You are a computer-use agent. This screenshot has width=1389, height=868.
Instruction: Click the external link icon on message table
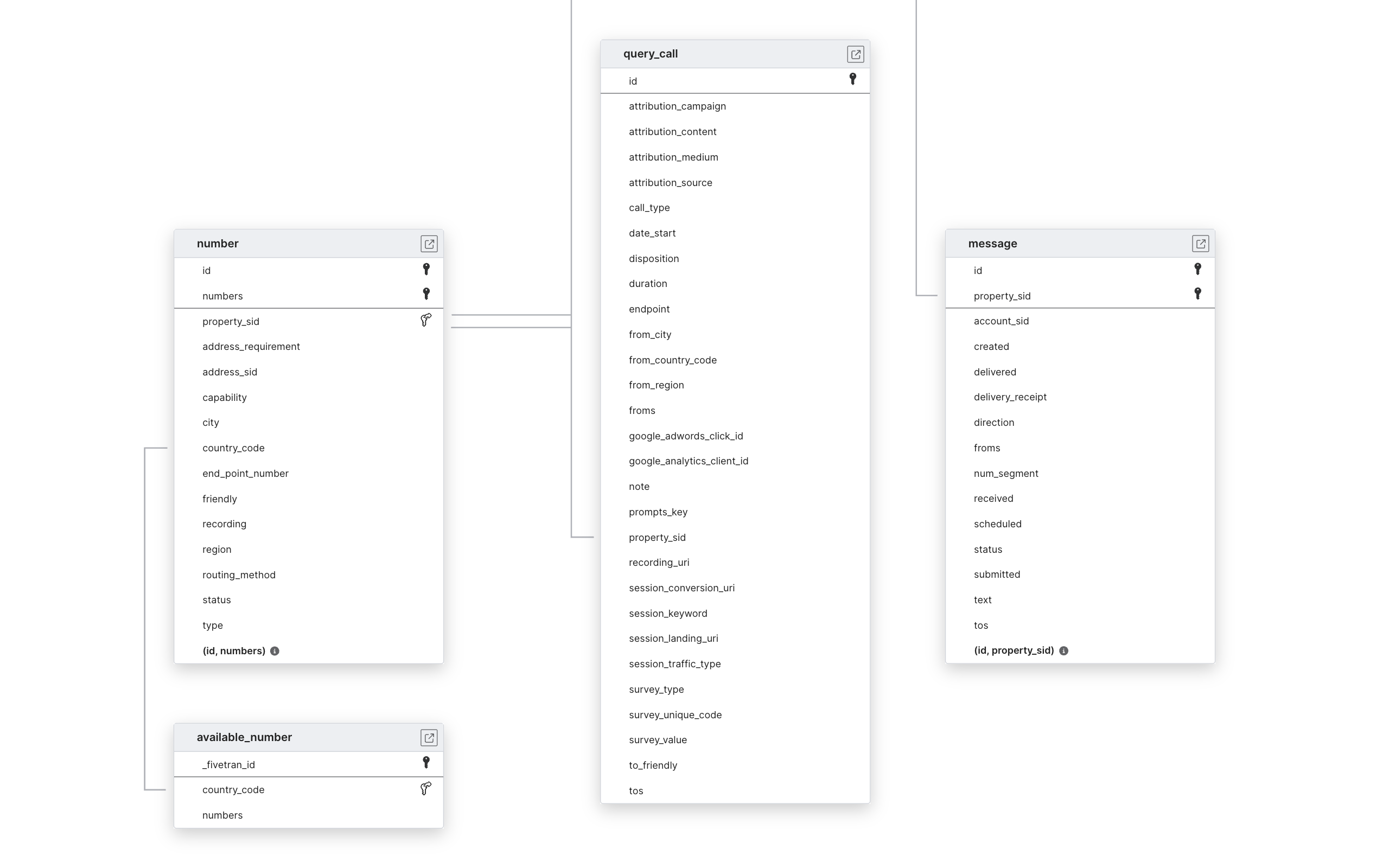coord(1200,243)
